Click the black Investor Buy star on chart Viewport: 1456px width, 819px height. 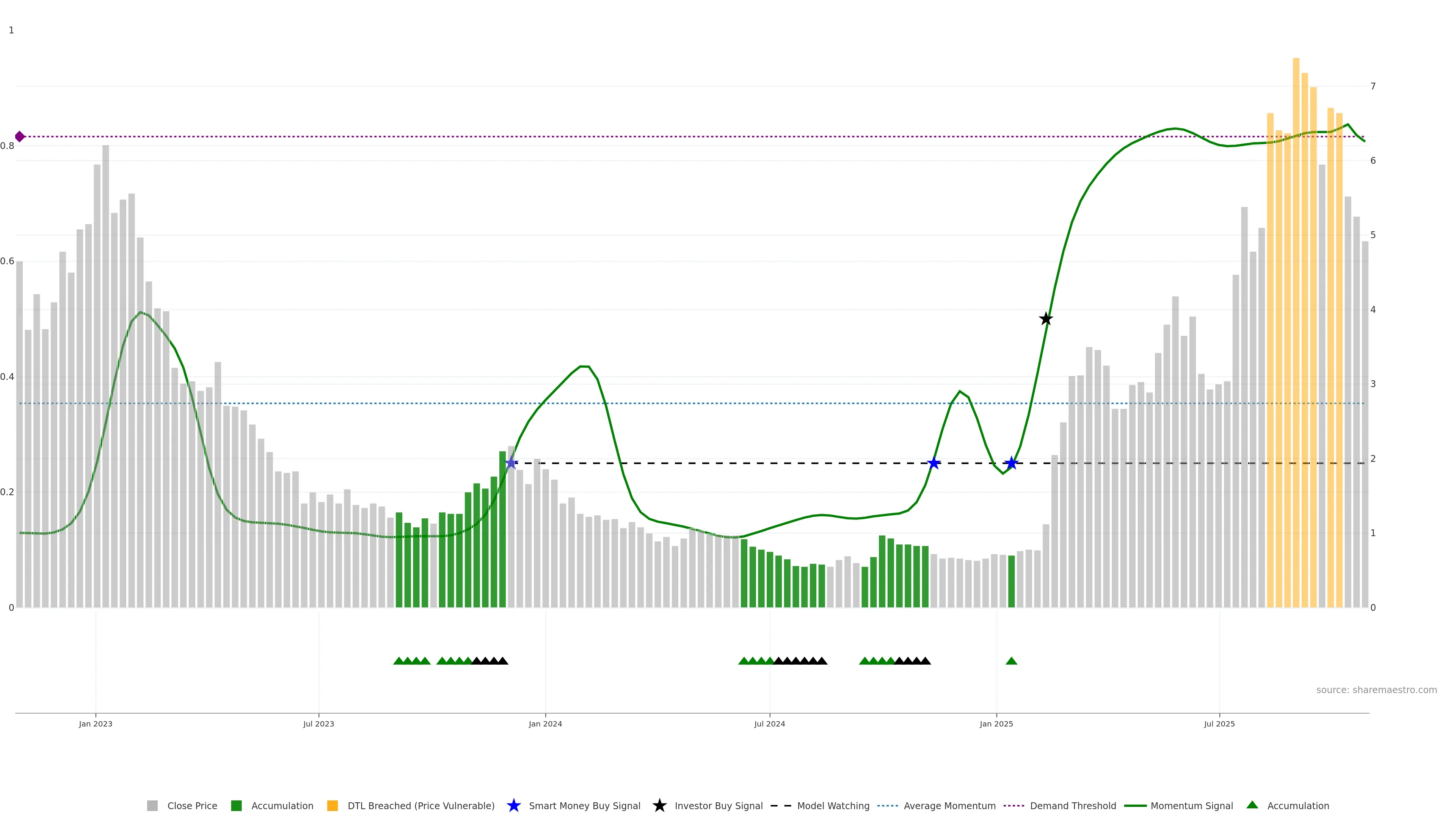click(x=1046, y=319)
